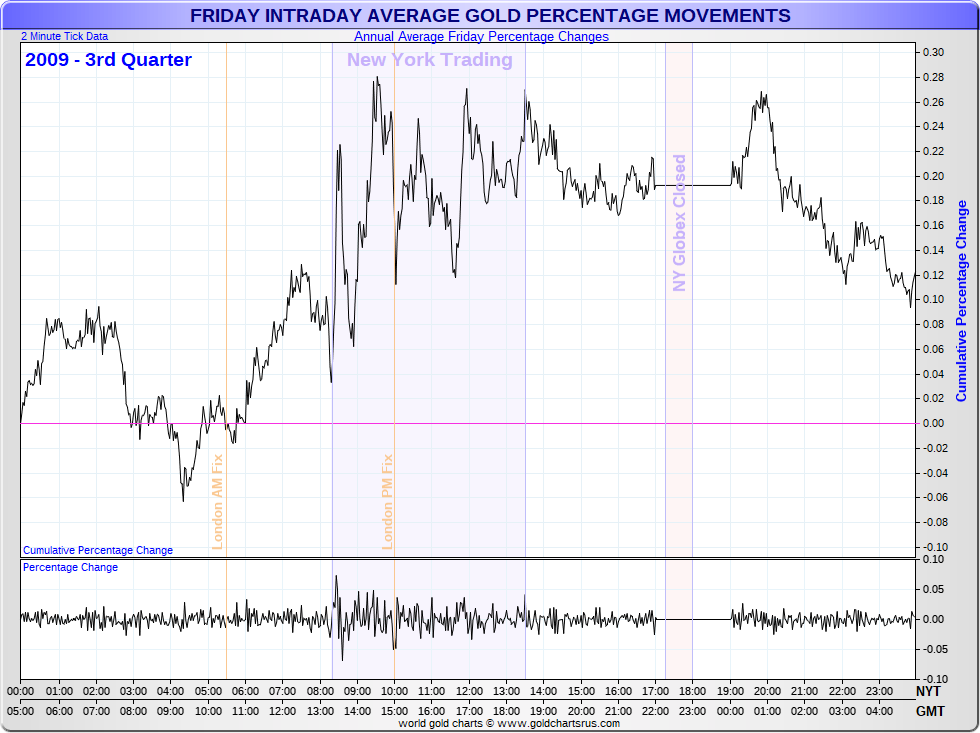
Task: Click the 0.30 tick on the upper axis
Action: [934, 52]
